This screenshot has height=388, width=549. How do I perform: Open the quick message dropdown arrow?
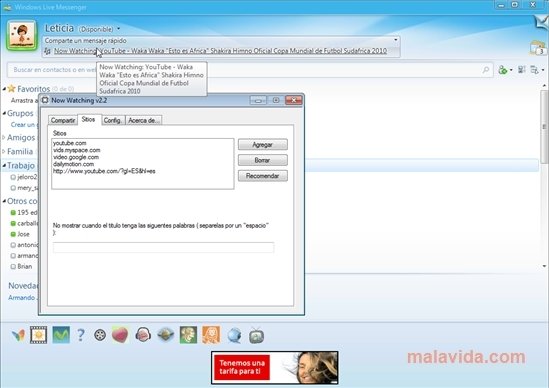396,40
